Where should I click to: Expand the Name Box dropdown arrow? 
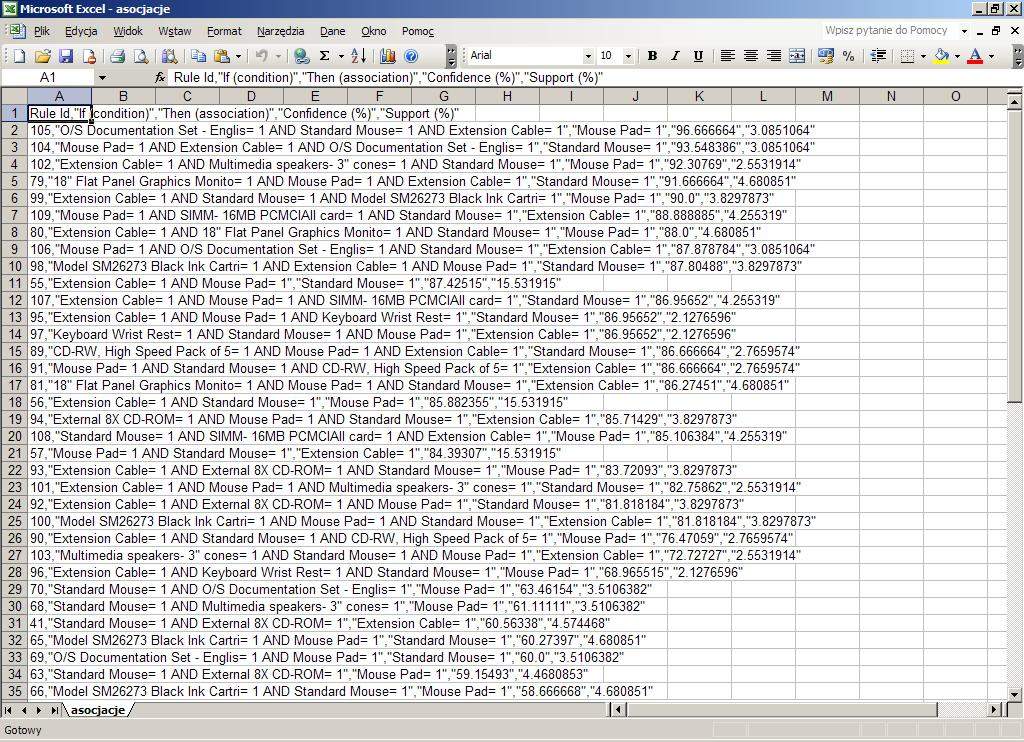click(102, 78)
